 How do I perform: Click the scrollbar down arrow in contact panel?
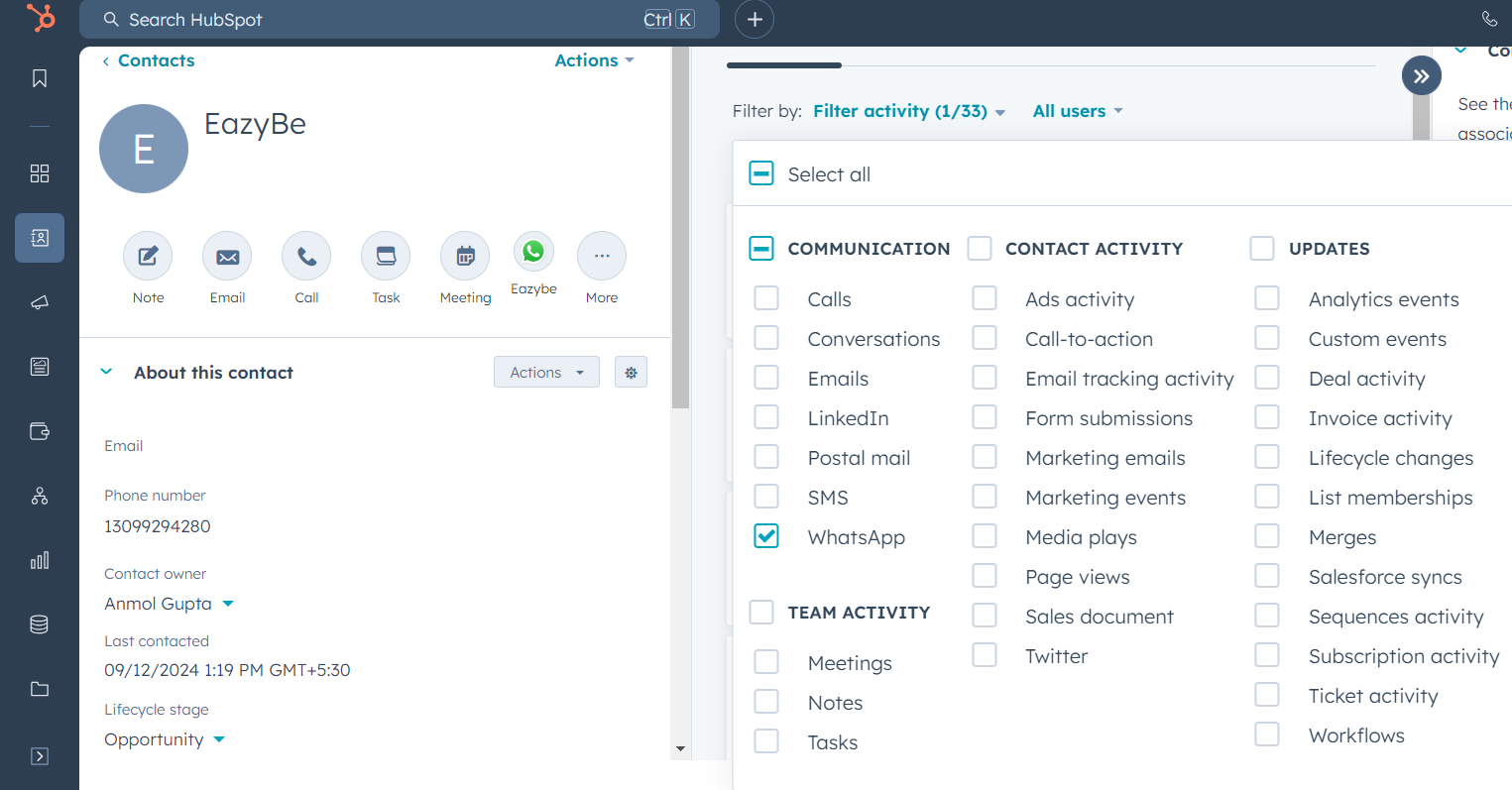(x=680, y=749)
